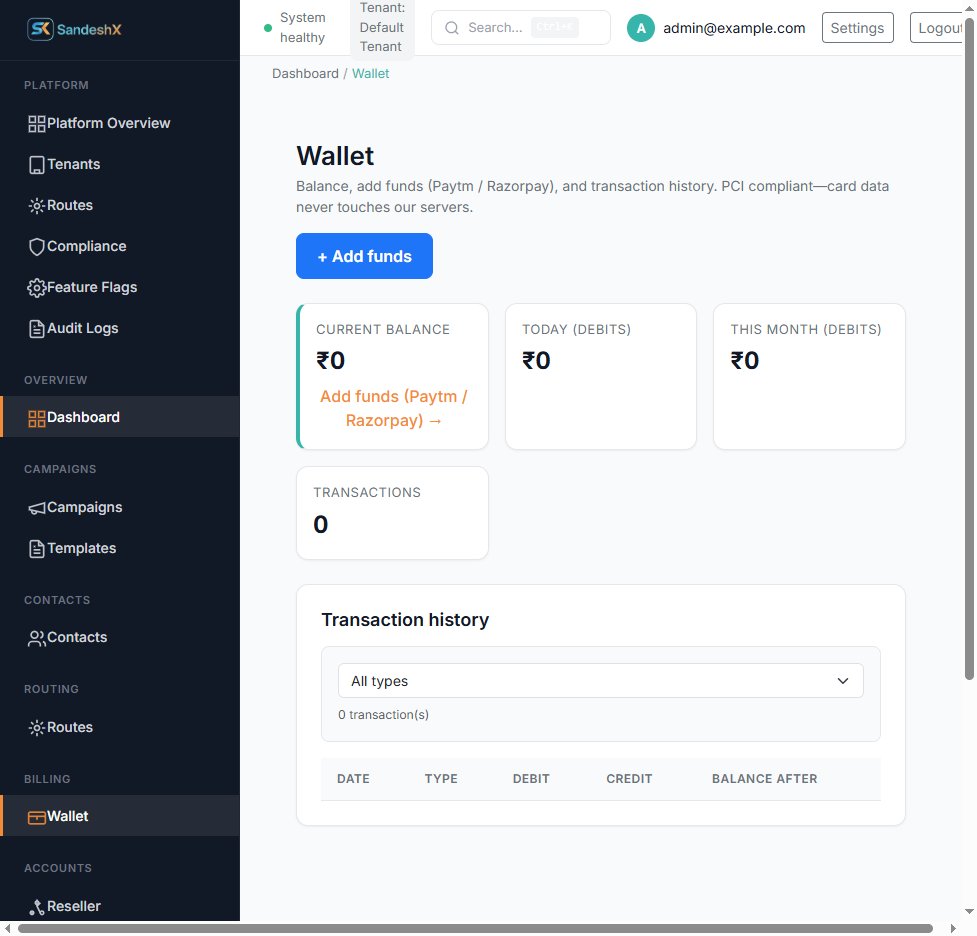The width and height of the screenshot is (977, 936).
Task: Open Platform Overview menu item
Action: coord(120,123)
